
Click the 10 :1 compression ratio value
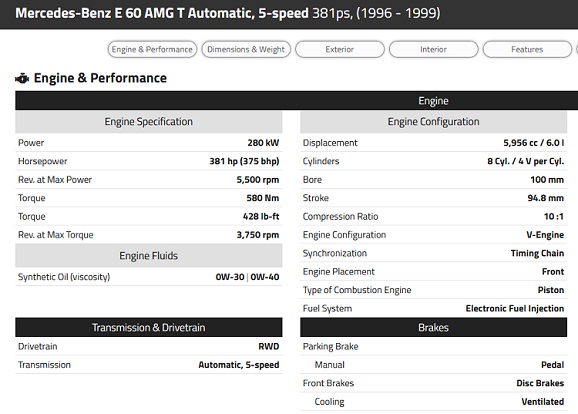click(x=554, y=216)
